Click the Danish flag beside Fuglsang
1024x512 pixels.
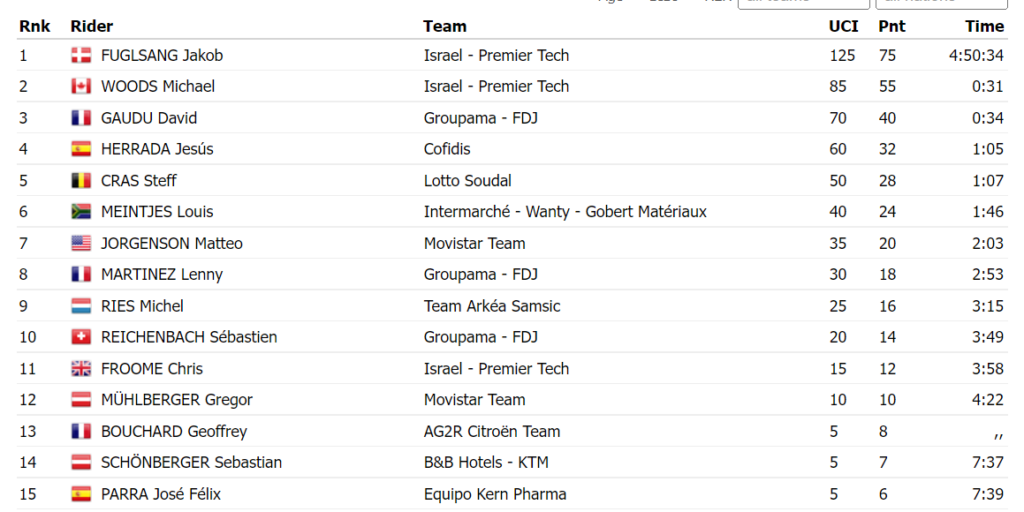pyautogui.click(x=81, y=55)
